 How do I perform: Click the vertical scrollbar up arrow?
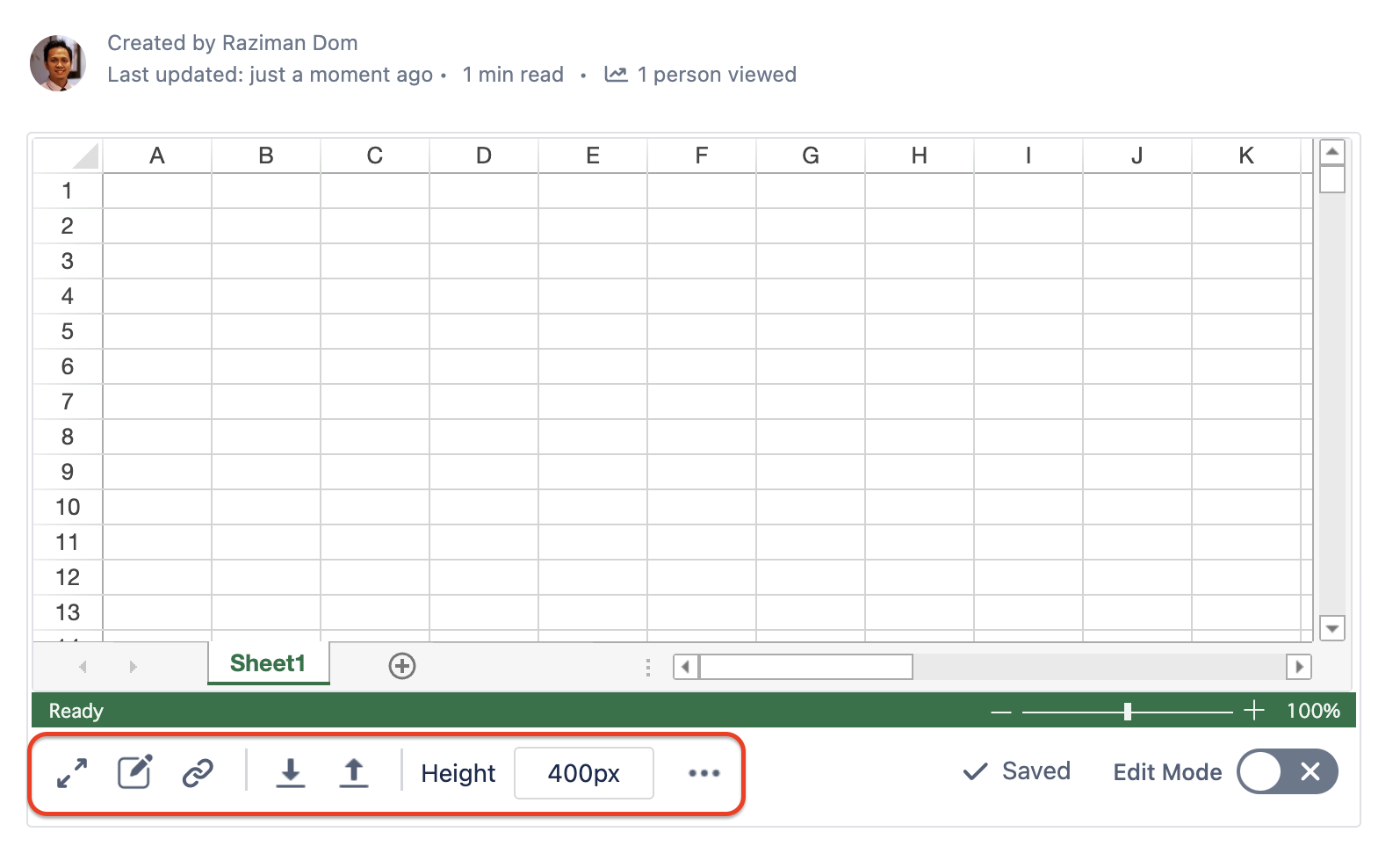(x=1332, y=152)
